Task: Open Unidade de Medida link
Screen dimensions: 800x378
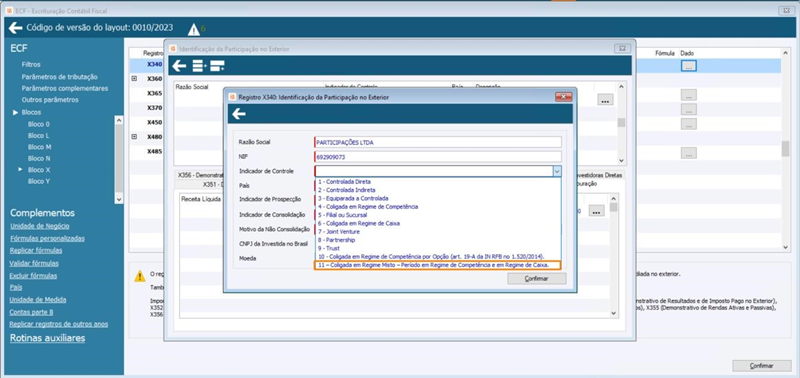Action: pyautogui.click(x=38, y=299)
